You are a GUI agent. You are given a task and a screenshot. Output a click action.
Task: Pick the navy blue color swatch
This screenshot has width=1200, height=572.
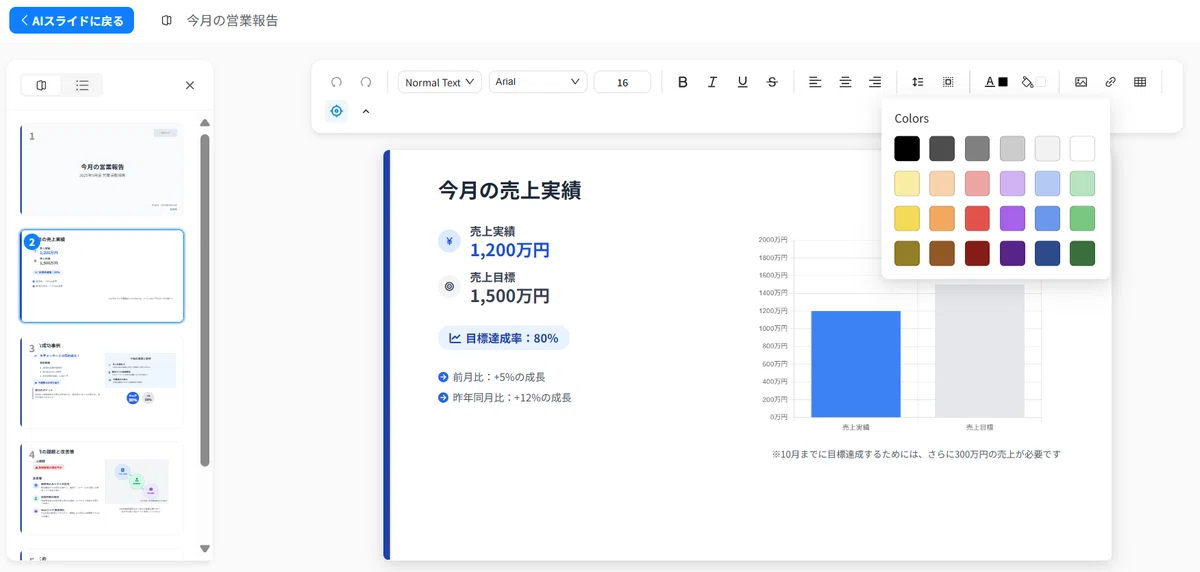[x=1047, y=253]
